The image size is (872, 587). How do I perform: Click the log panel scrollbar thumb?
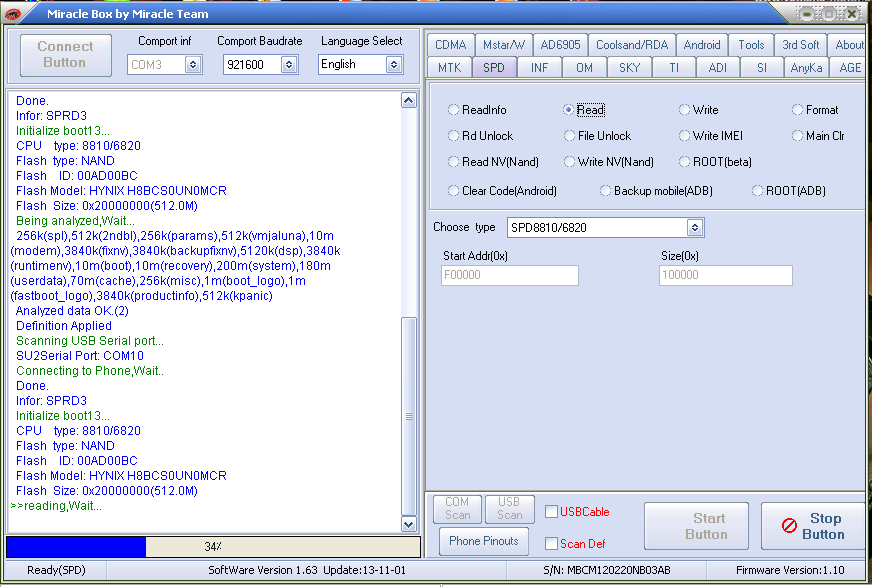click(409, 416)
